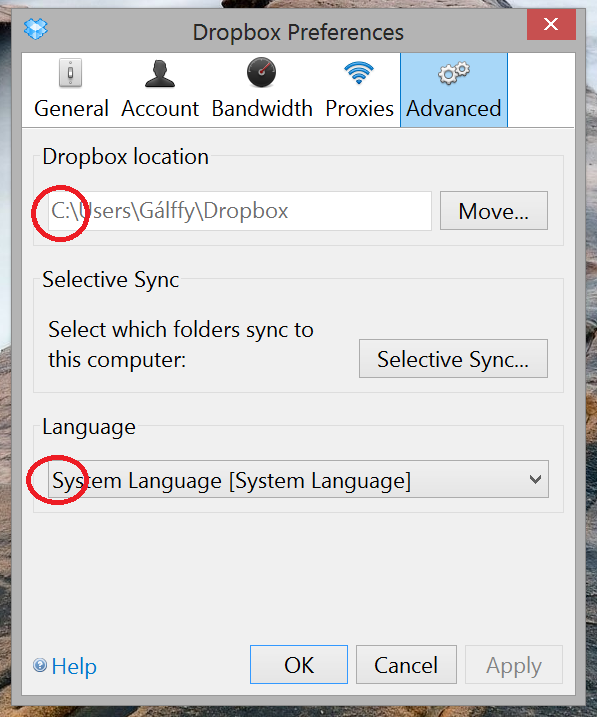
Task: Click the blue question mark Help icon
Action: tap(40, 665)
